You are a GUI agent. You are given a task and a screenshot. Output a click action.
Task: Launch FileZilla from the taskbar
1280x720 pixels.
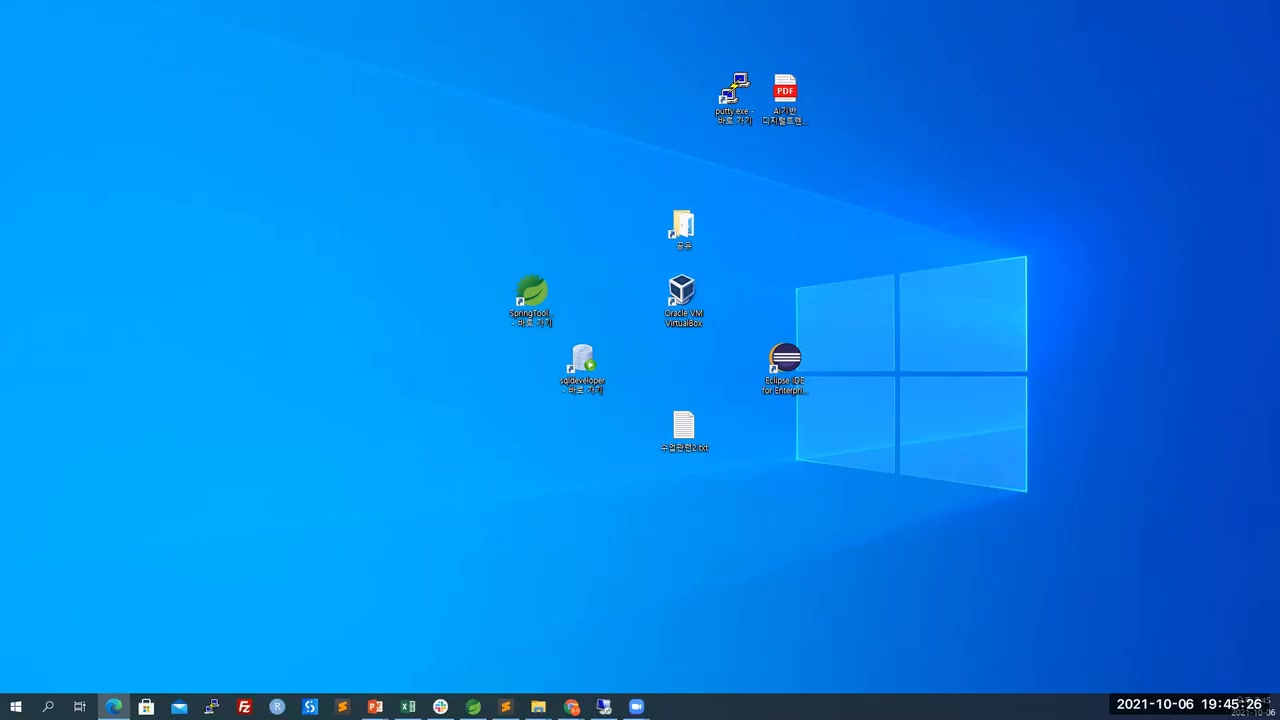click(x=244, y=707)
